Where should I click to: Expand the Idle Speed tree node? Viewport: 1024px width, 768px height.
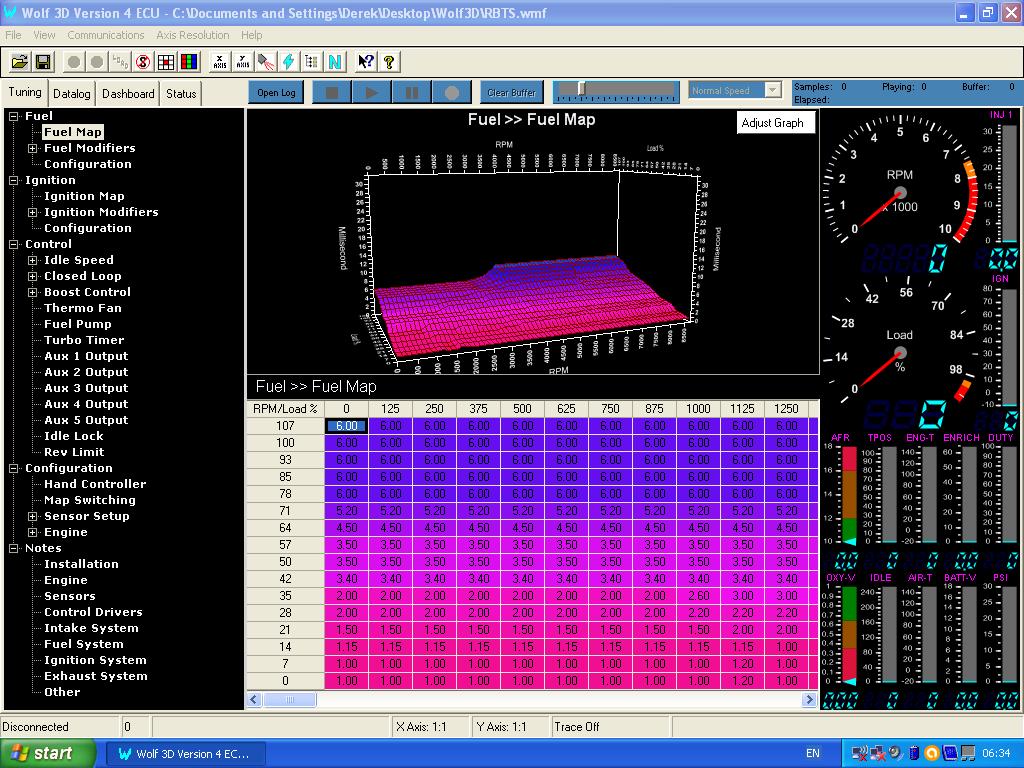32,260
